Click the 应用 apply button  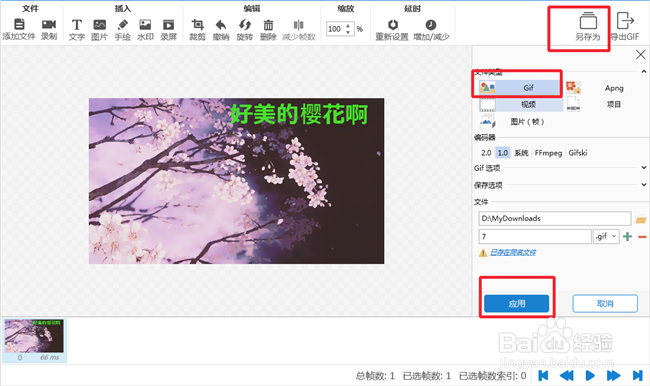[517, 303]
